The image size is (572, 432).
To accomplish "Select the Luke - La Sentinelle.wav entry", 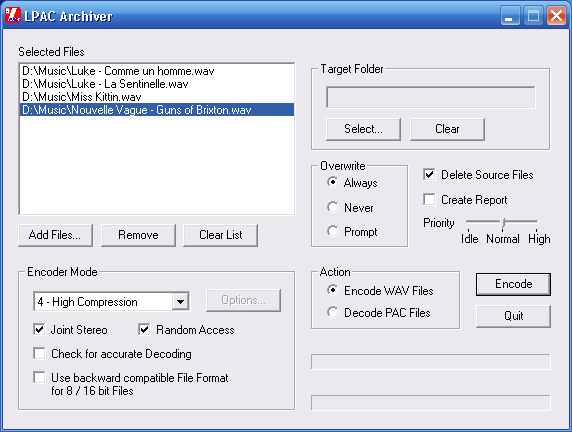I will tap(156, 84).
